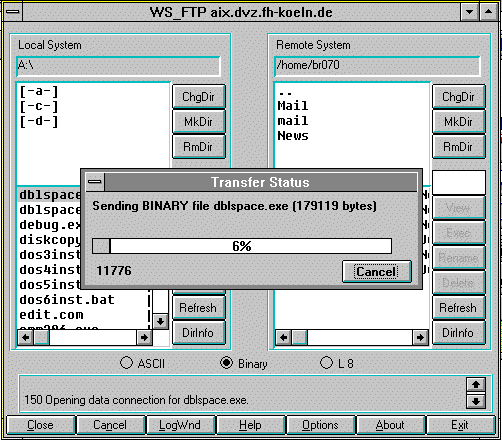Click the remote horizontal scrollbar thumb

(x=299, y=338)
